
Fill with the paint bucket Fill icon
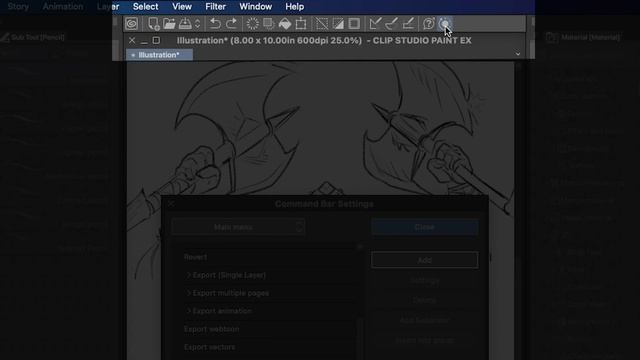(285, 24)
